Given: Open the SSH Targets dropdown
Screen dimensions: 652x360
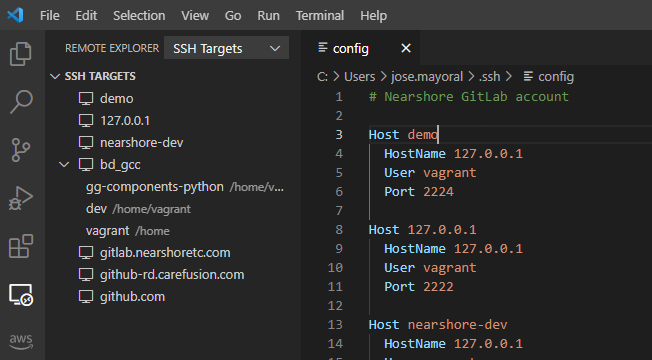Looking at the screenshot, I should pos(226,49).
